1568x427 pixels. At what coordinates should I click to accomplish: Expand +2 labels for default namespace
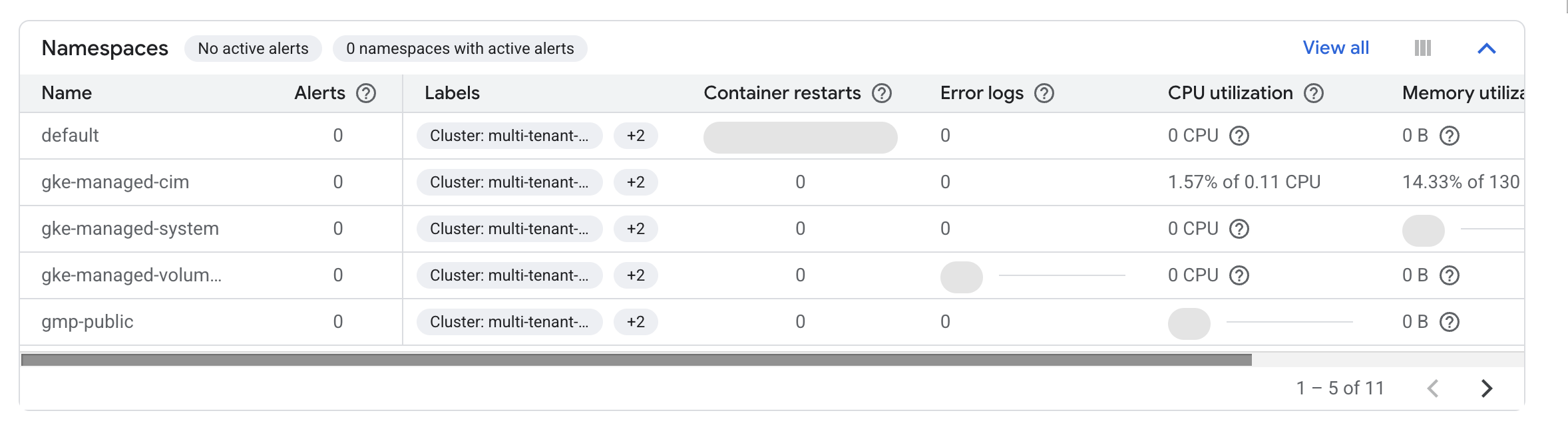tap(636, 136)
